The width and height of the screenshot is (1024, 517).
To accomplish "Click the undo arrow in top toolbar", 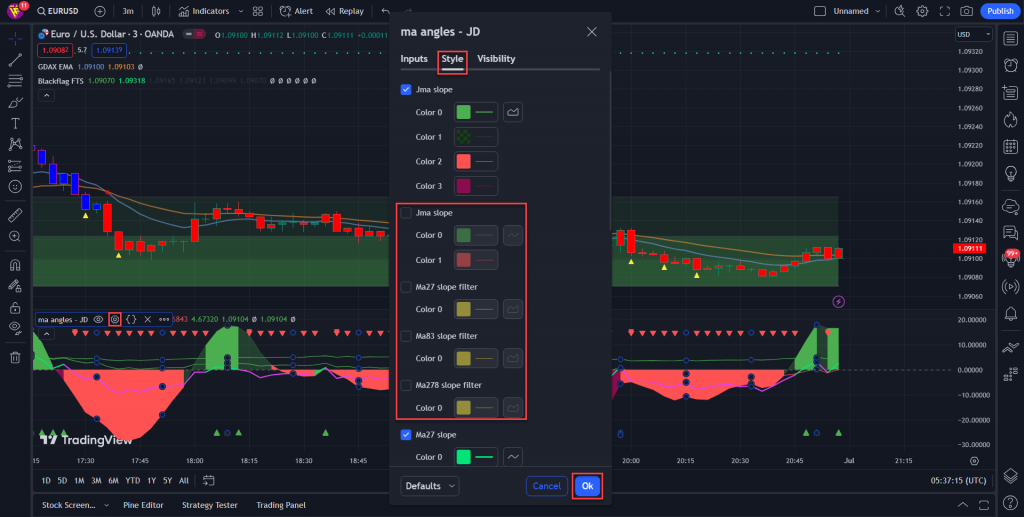I will 385,11.
